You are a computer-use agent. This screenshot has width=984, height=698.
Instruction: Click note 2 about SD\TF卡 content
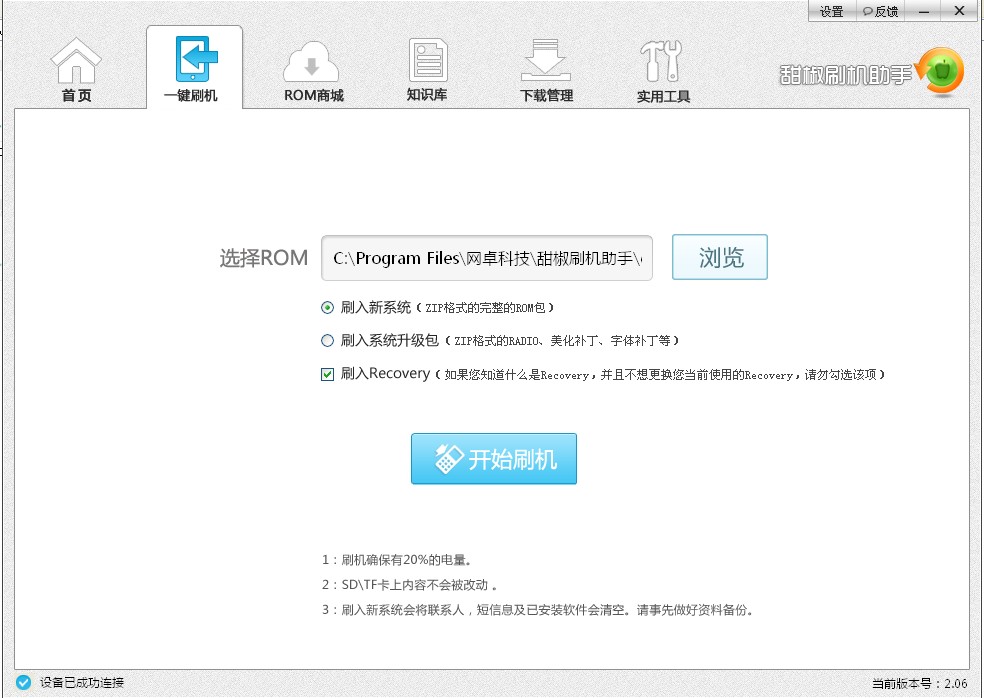point(409,584)
